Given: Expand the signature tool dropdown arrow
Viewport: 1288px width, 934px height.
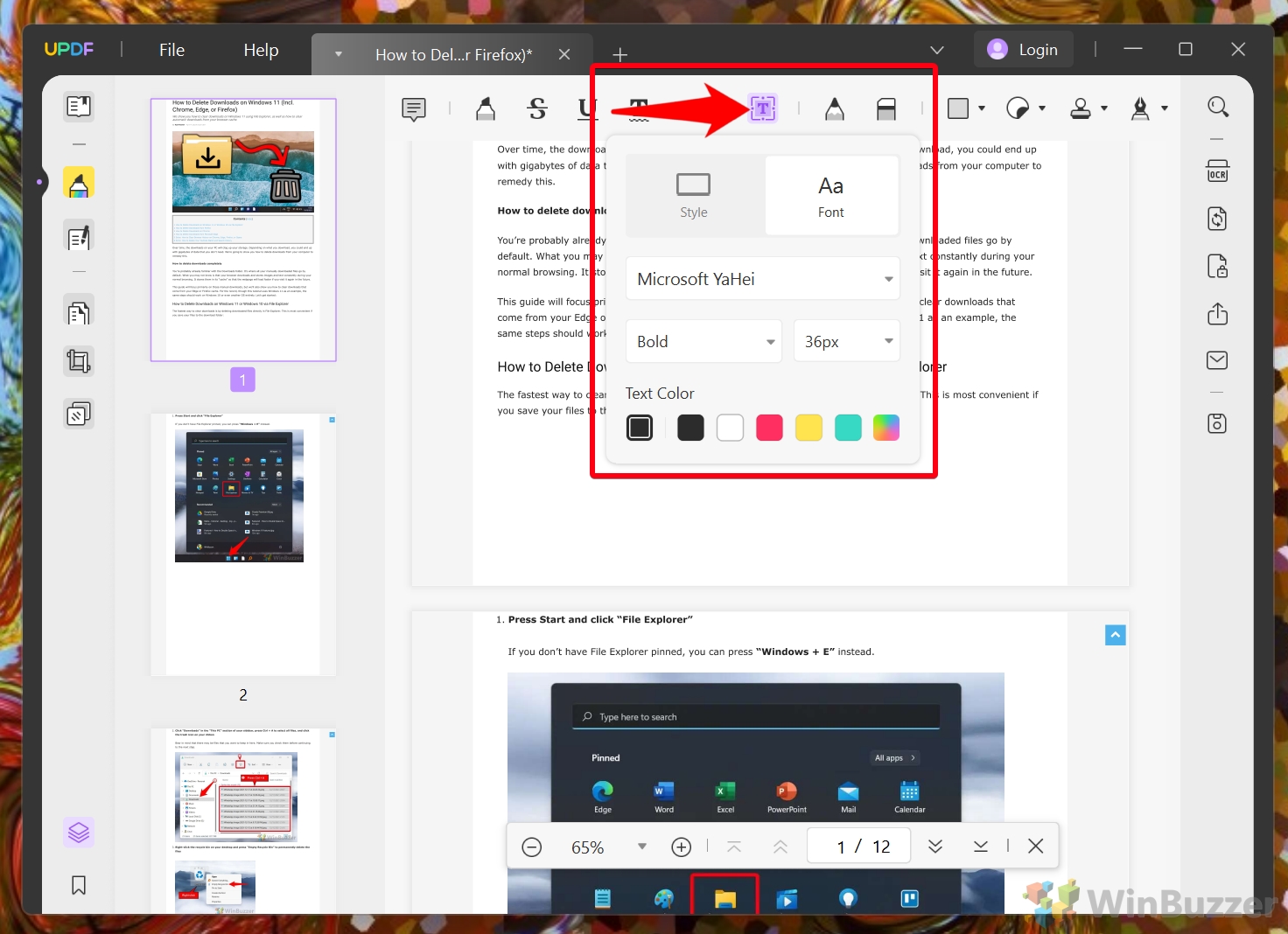Looking at the screenshot, I should pos(1165,108).
